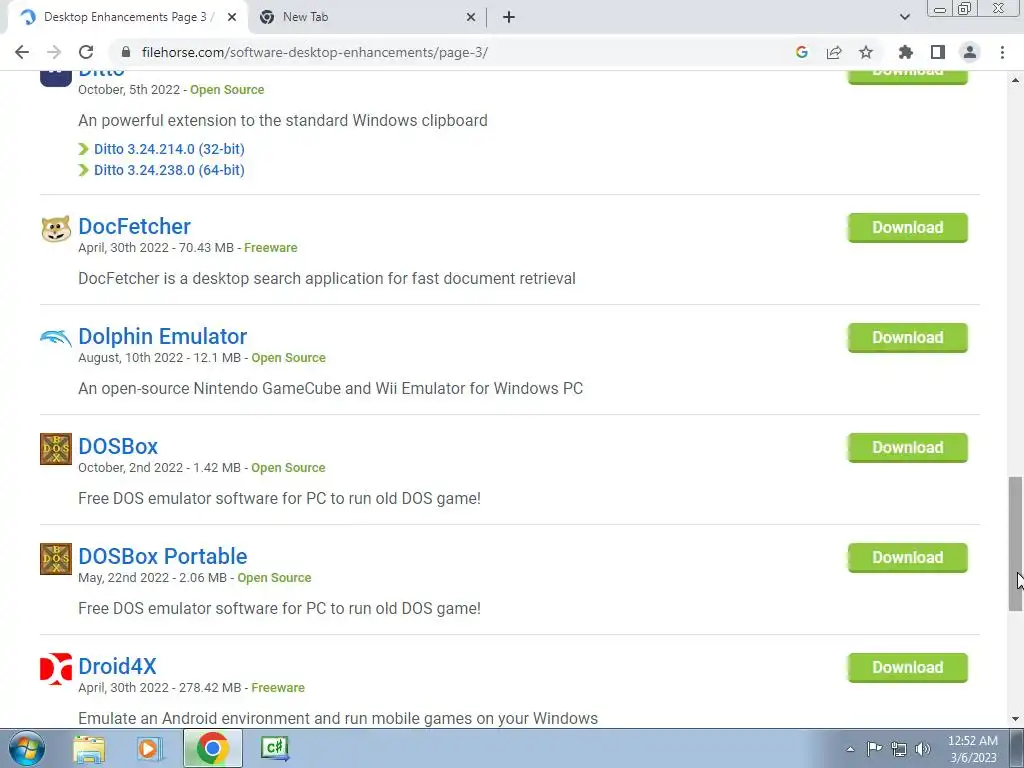Screen dimensions: 1024x768
Task: Click the page scrollbar thumb
Action: [1015, 544]
